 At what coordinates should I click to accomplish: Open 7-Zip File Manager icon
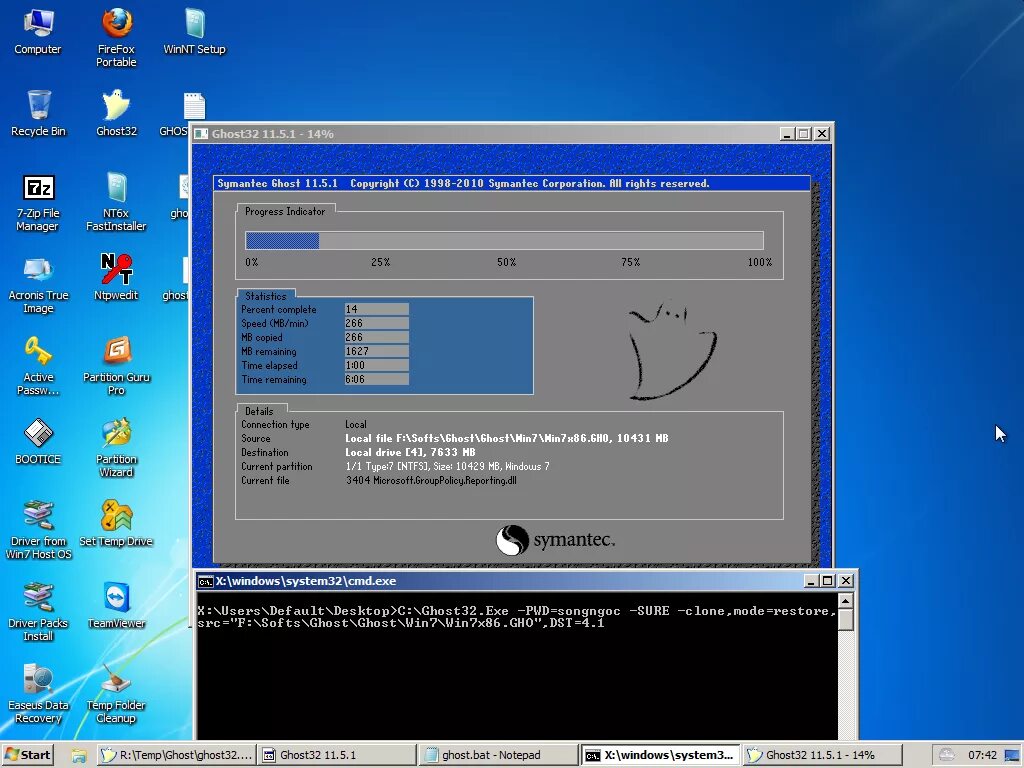click(x=38, y=202)
